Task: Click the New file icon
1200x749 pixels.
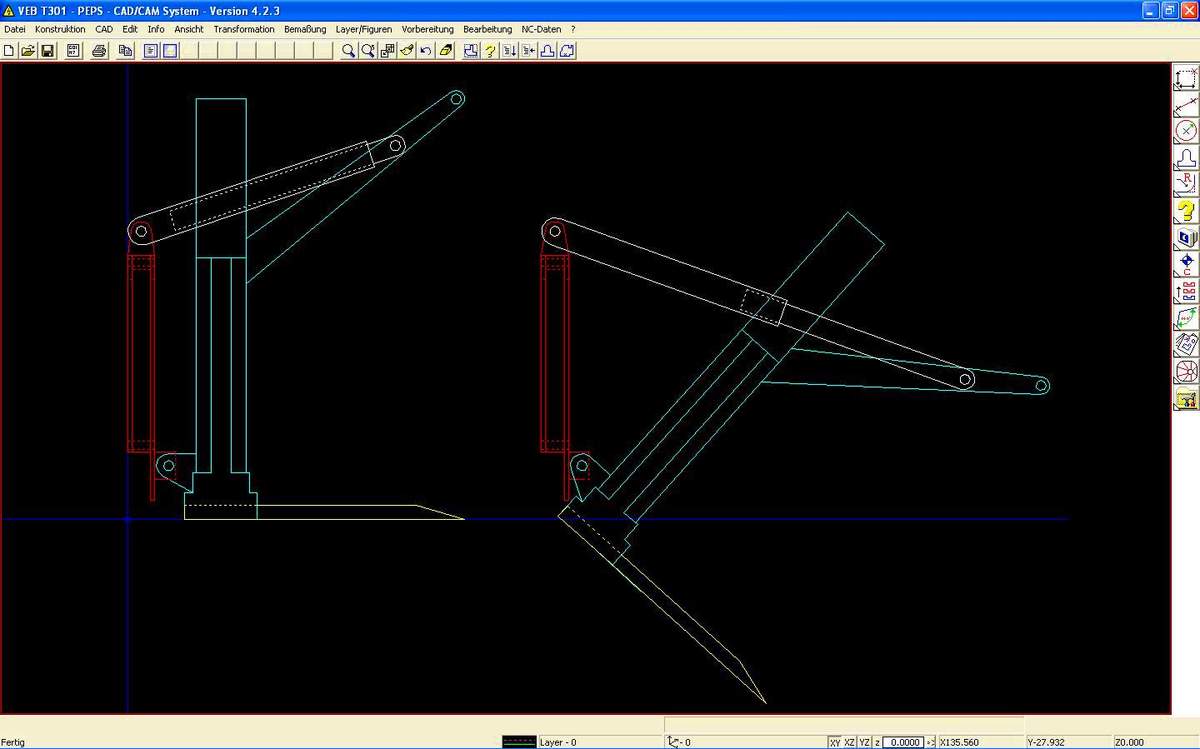Action: point(10,51)
